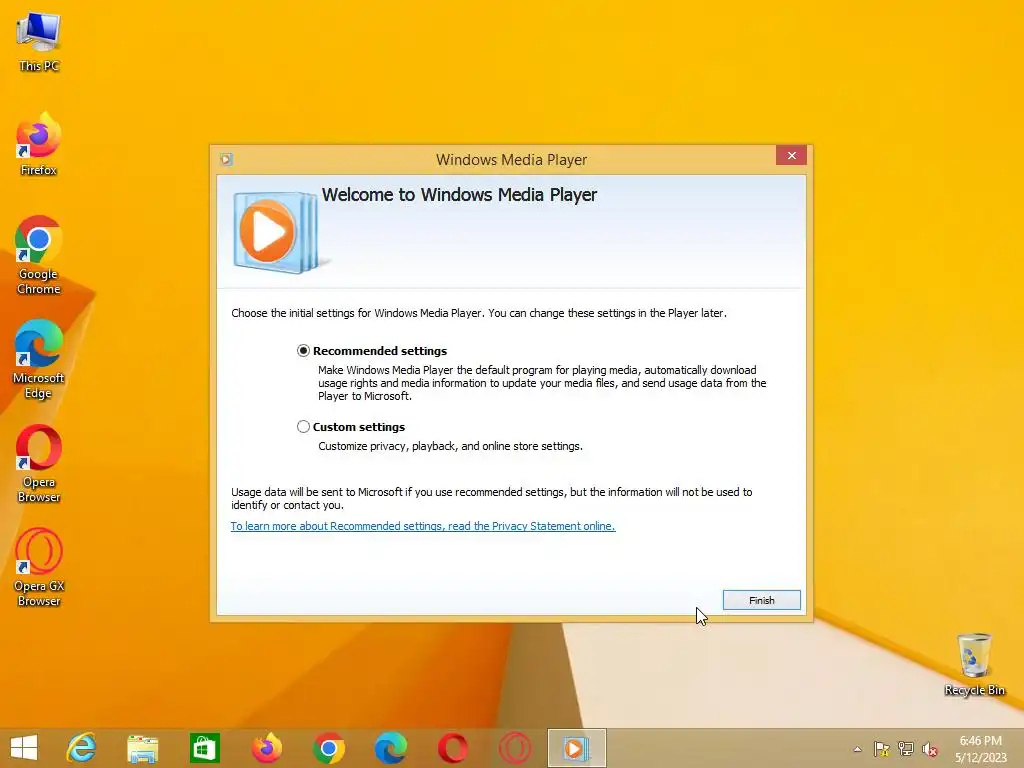The height and width of the screenshot is (768, 1024).
Task: Open the Windows Store taskbar icon
Action: pos(204,748)
